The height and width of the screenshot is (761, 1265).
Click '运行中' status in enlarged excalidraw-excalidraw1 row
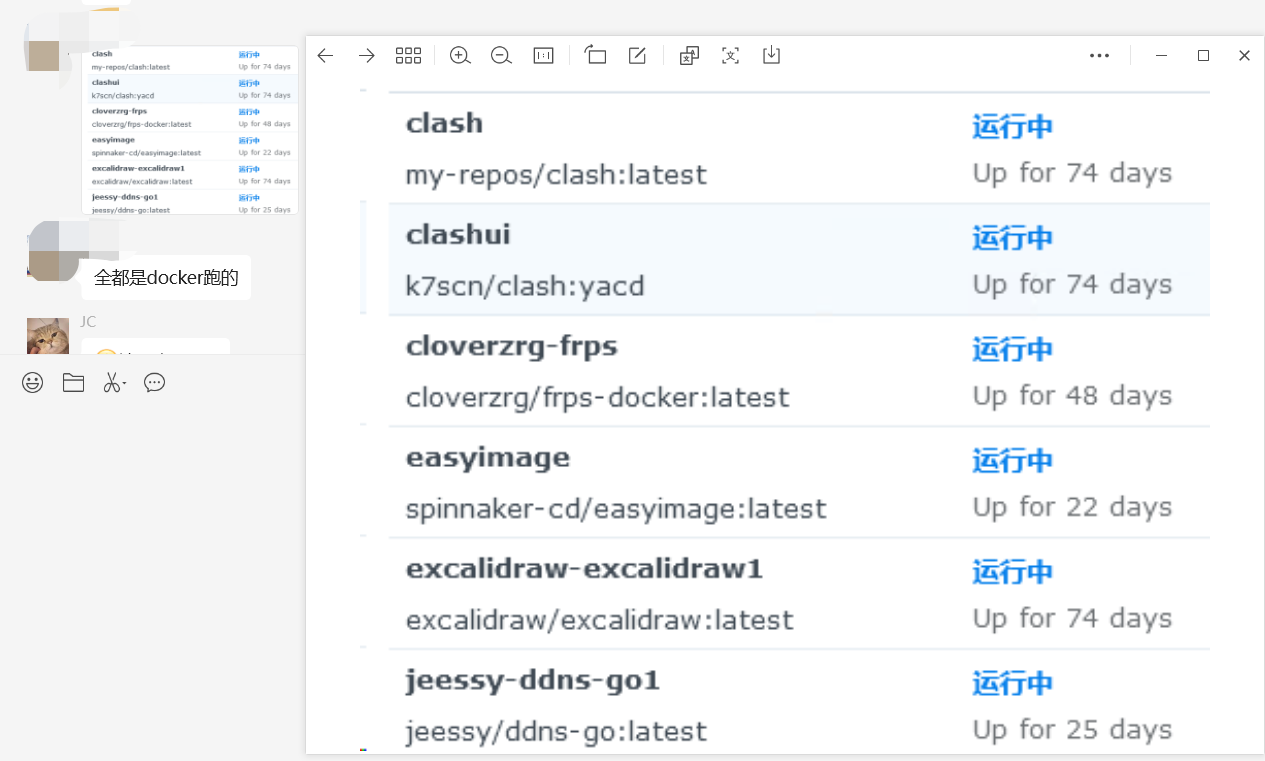[x=1013, y=572]
